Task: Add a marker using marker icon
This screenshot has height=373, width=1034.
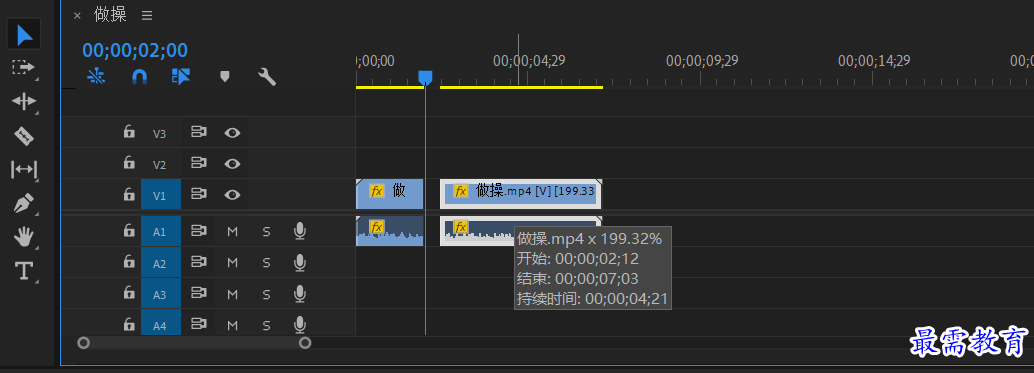Action: tap(224, 76)
